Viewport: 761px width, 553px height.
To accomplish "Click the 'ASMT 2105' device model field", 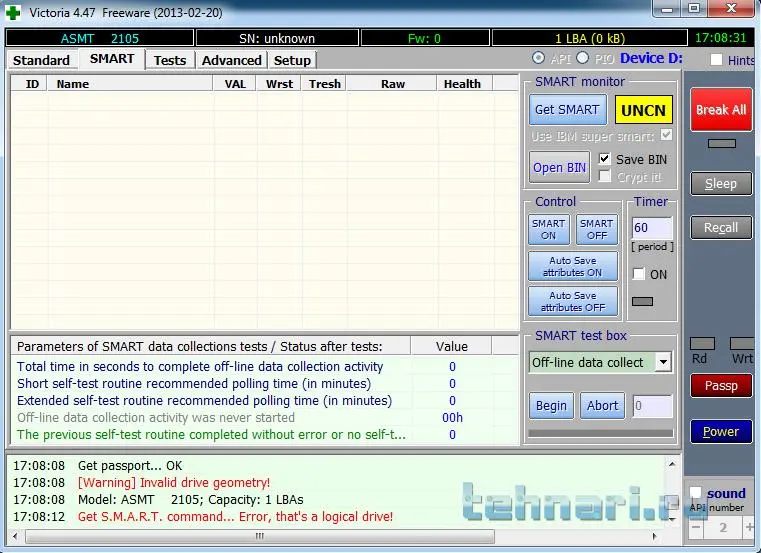I will tap(99, 38).
